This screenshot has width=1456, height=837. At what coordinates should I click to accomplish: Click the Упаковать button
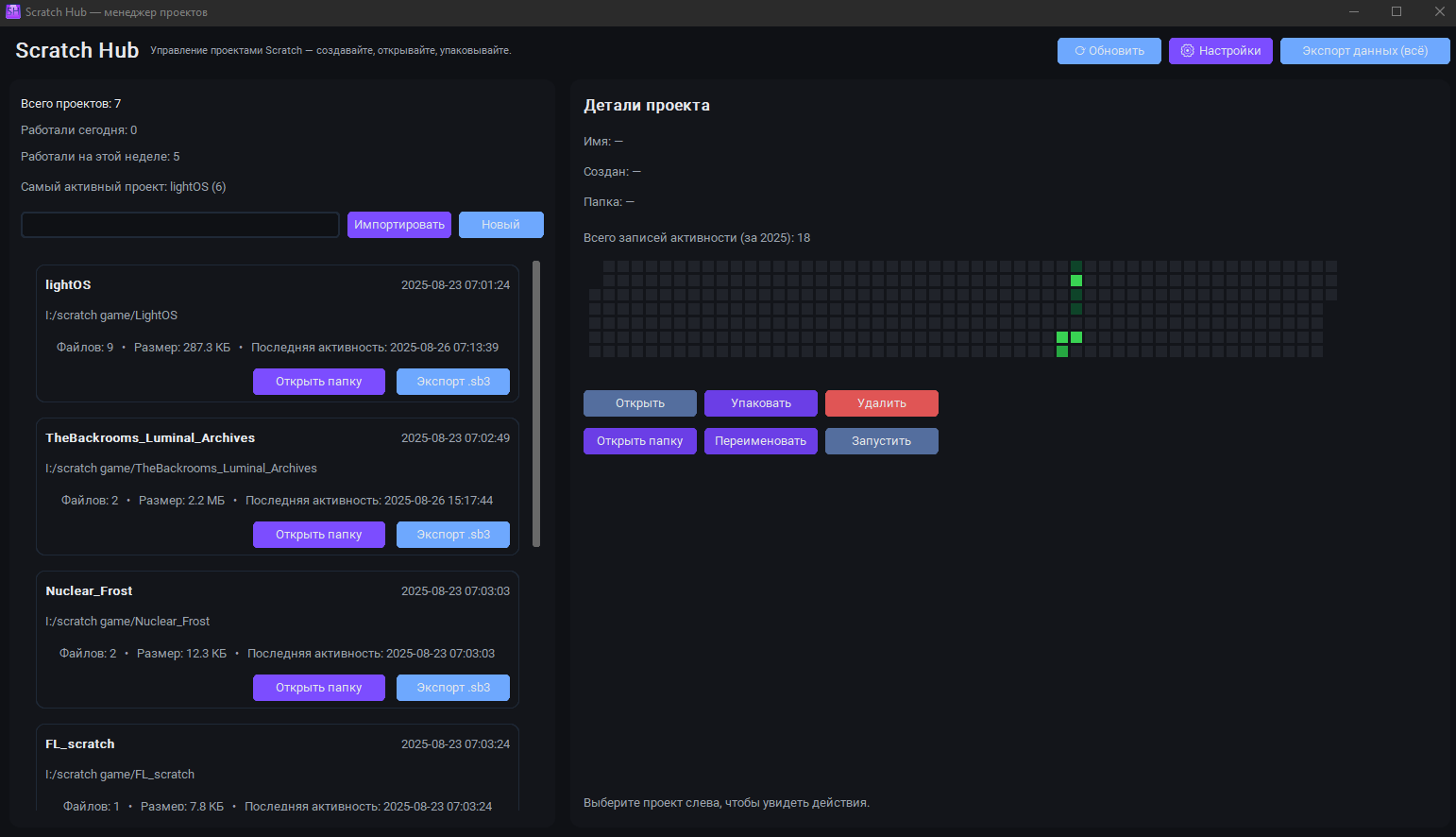tap(761, 403)
